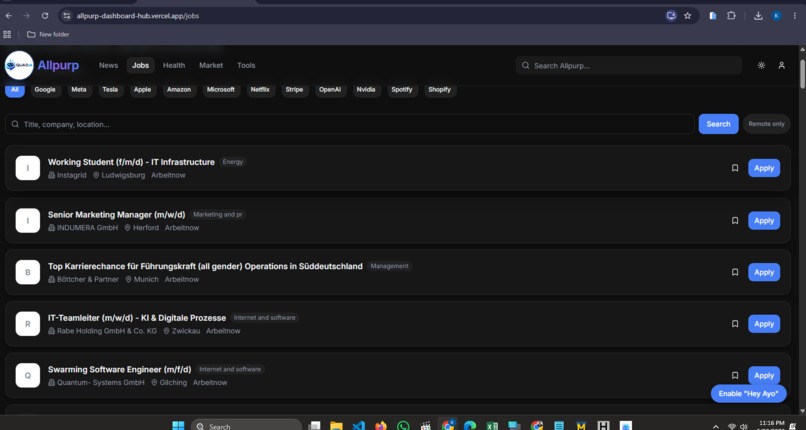Filter jobs by OpenAI
806x430 pixels.
pyautogui.click(x=330, y=89)
